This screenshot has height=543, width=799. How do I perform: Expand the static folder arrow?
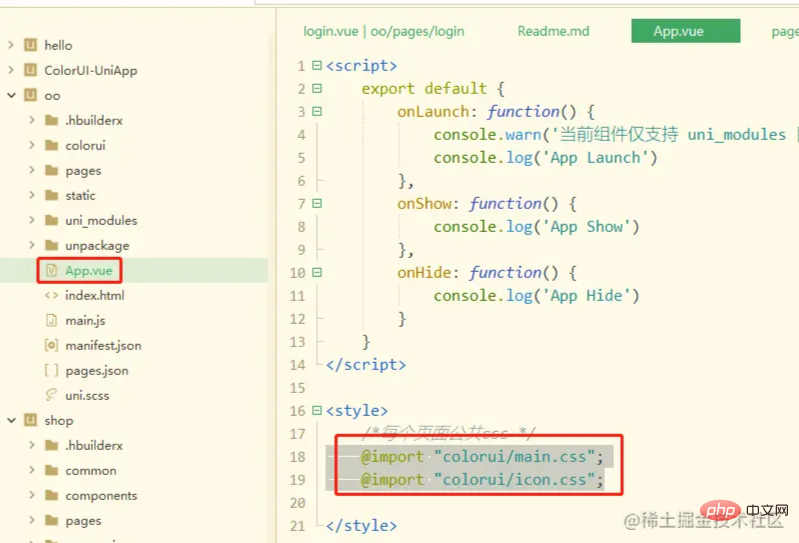tap(32, 195)
